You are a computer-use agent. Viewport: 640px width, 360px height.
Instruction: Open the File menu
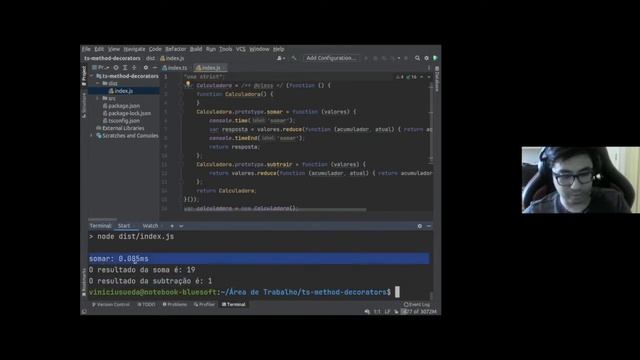click(86, 49)
